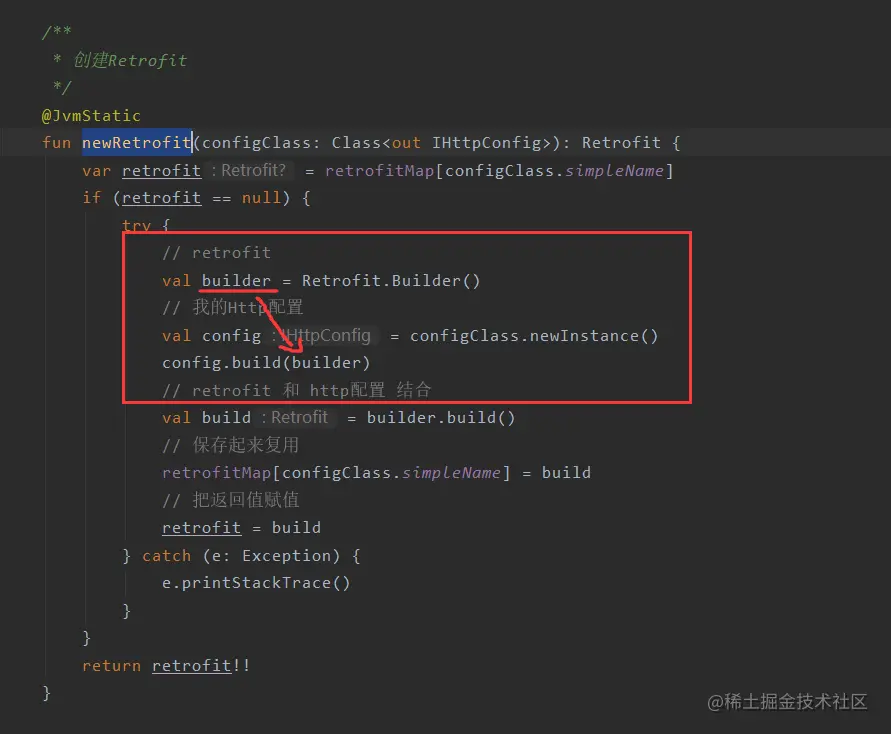The height and width of the screenshot is (734, 891).
Task: Click the null keyword in the if condition
Action: pos(261,198)
